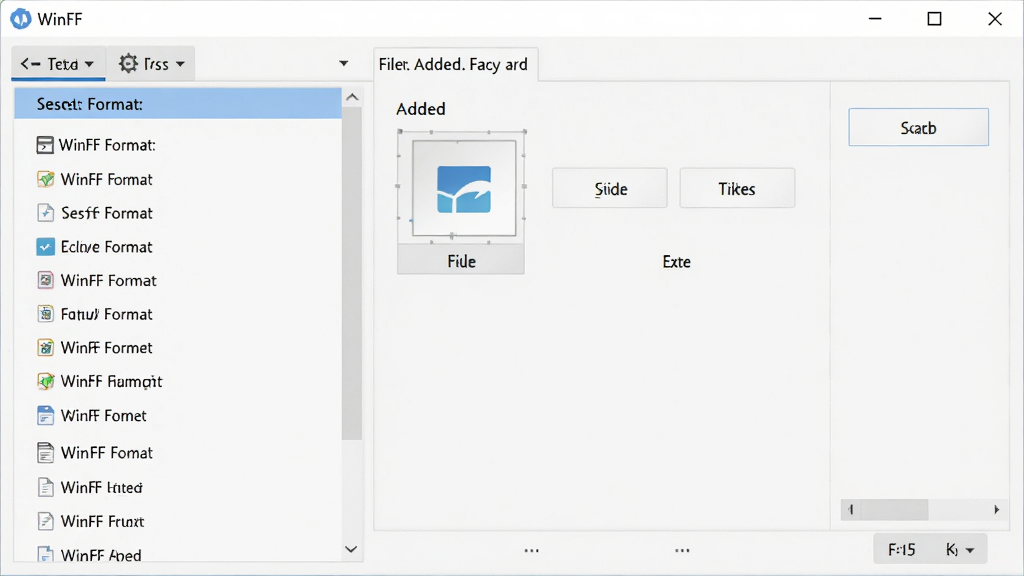The width and height of the screenshot is (1024, 576).
Task: Click the 'F:15' field at bottom right
Action: point(902,550)
